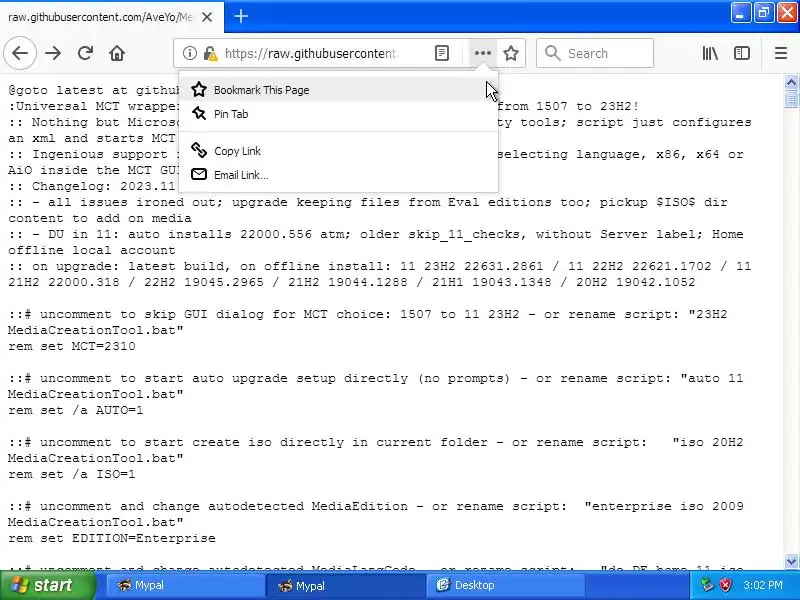Switch to the first Mypal taskbar button
The height and width of the screenshot is (600, 800).
click(184, 585)
